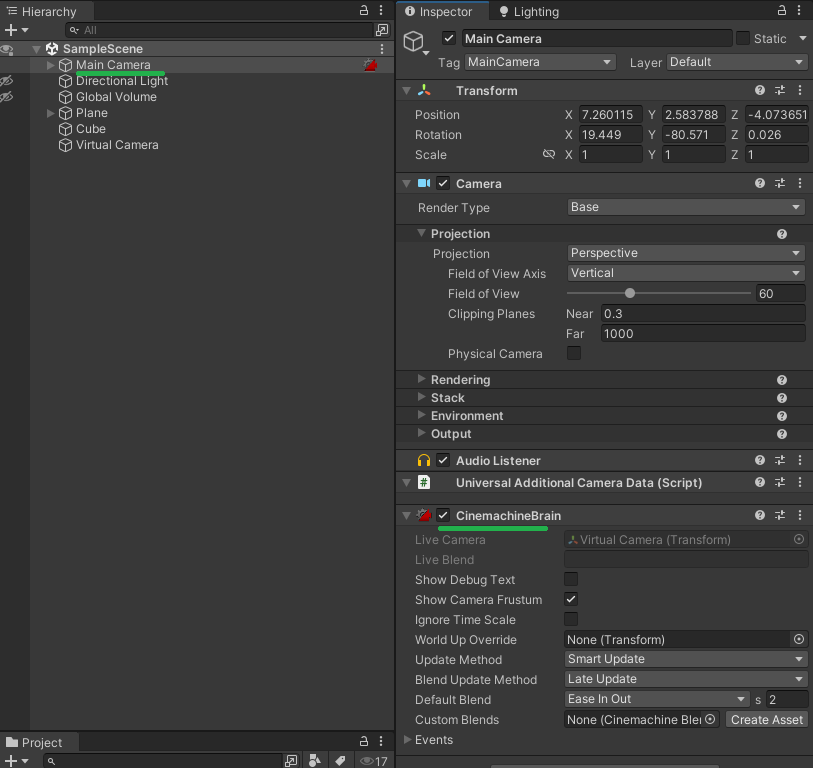
Task: Toggle the Static checkbox
Action: [743, 38]
